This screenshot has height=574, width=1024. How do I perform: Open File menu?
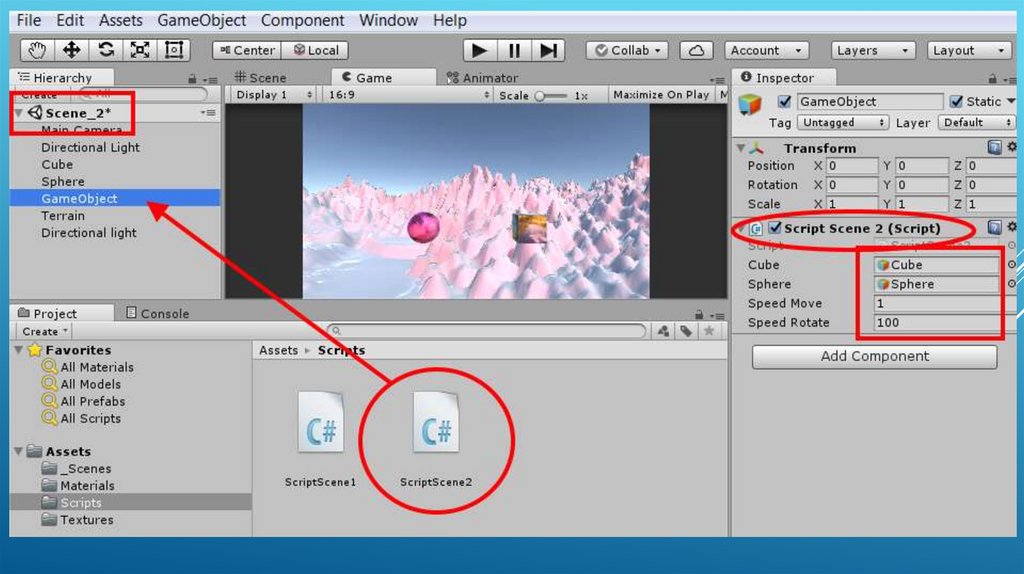tap(29, 20)
